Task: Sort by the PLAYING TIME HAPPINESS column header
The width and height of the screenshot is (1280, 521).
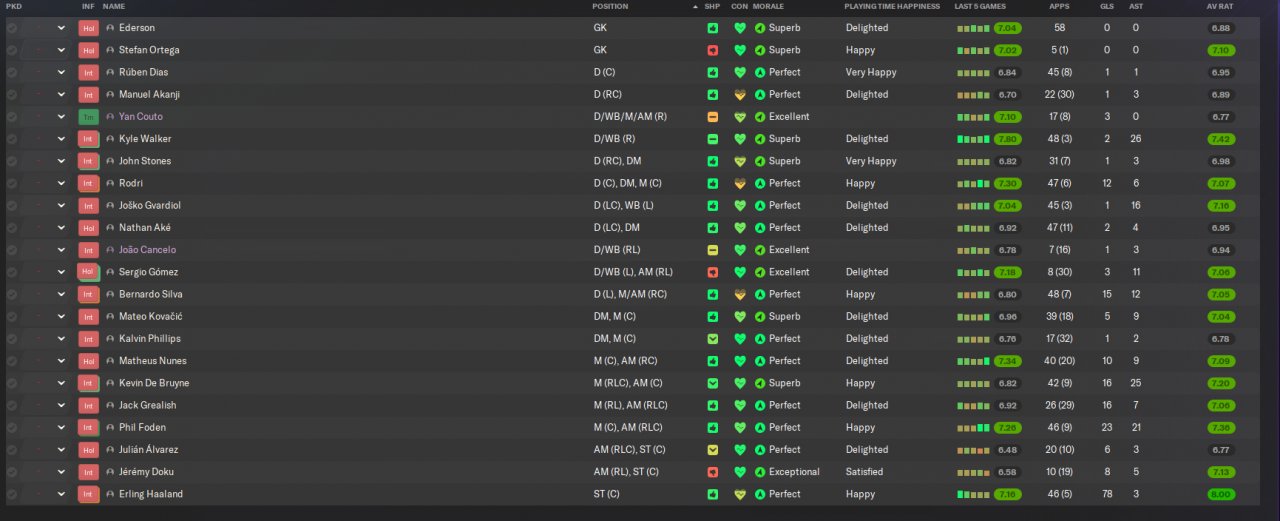Action: coord(892,6)
